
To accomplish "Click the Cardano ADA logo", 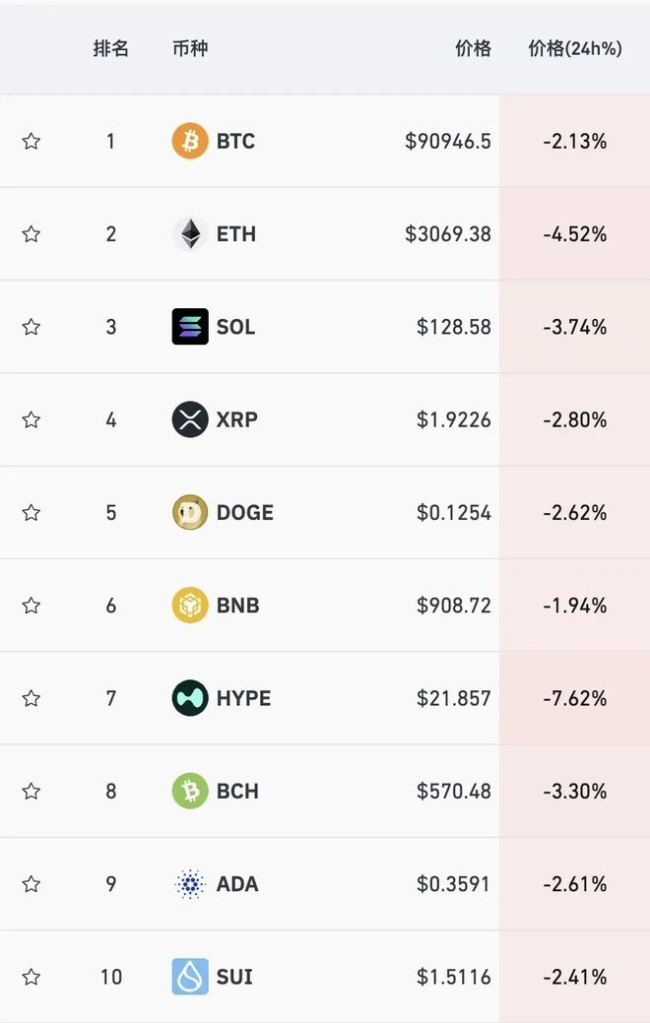I will click(190, 884).
